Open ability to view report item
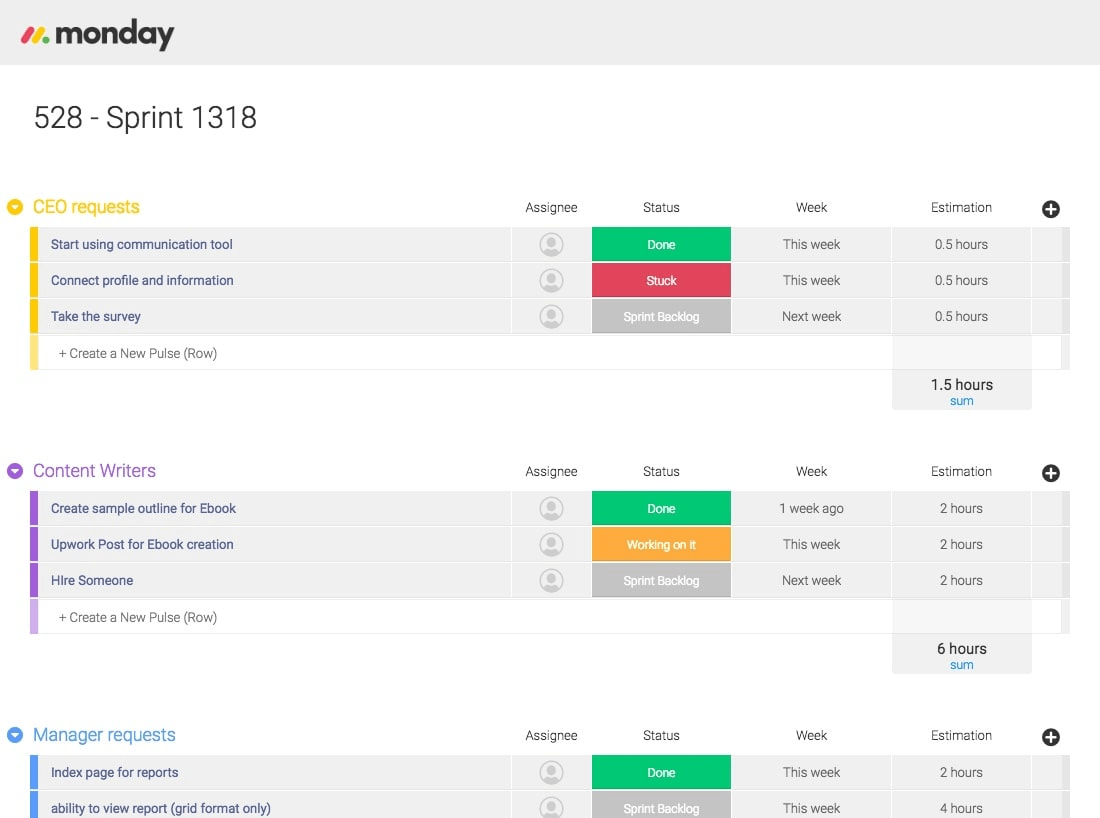 (161, 808)
